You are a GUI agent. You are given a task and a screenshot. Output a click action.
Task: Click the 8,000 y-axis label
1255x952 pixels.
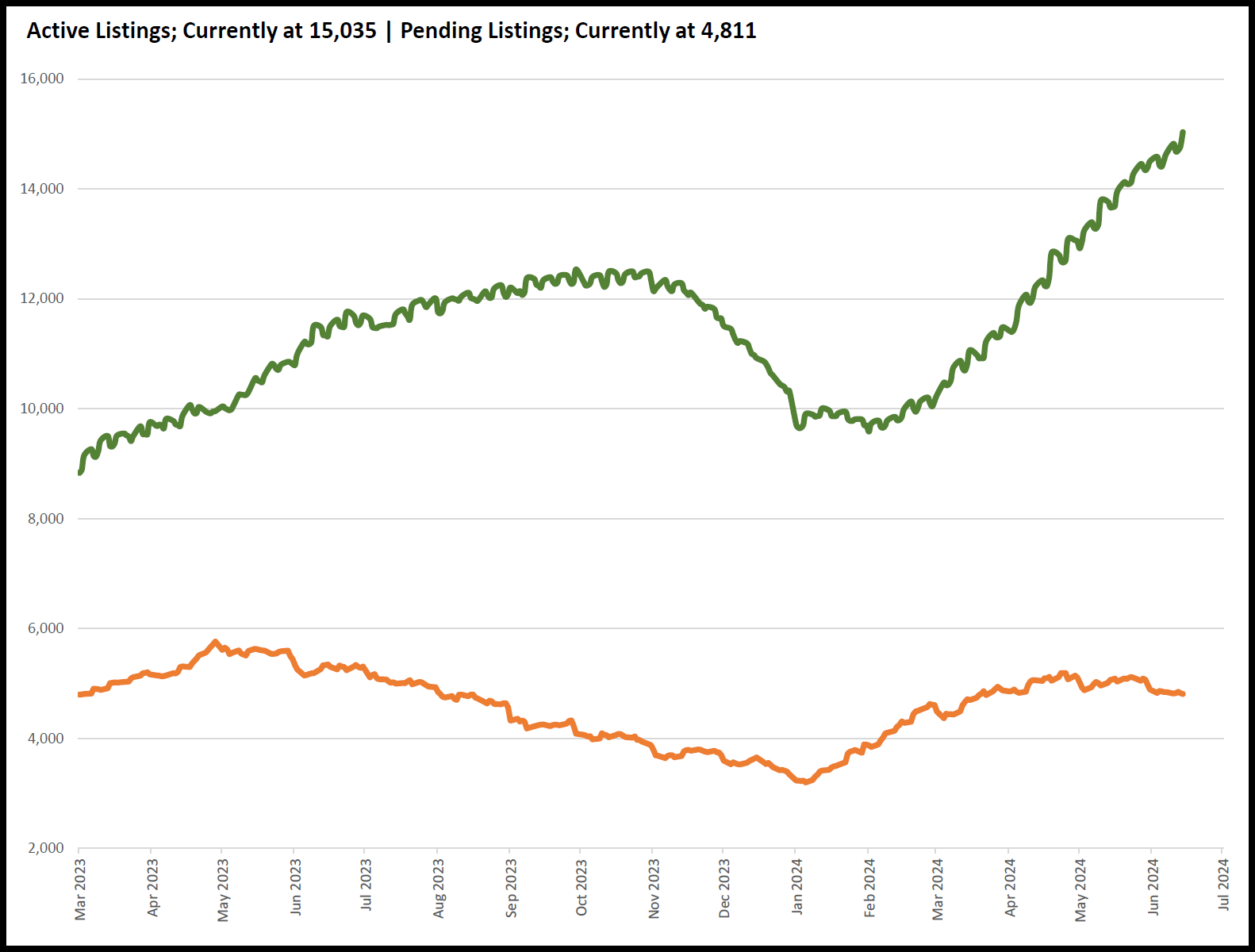pyautogui.click(x=46, y=519)
